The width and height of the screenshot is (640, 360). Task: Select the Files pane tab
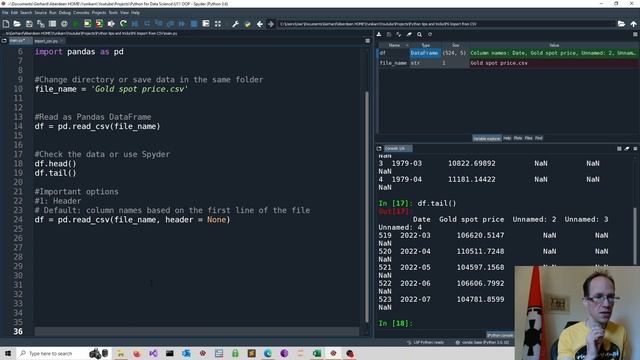coord(529,138)
